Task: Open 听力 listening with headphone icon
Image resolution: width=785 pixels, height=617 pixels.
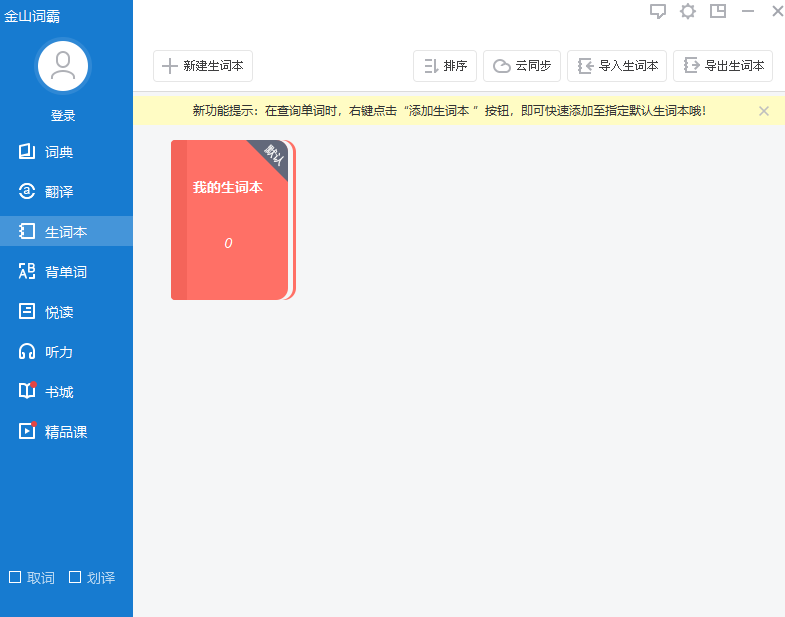Action: pos(58,352)
